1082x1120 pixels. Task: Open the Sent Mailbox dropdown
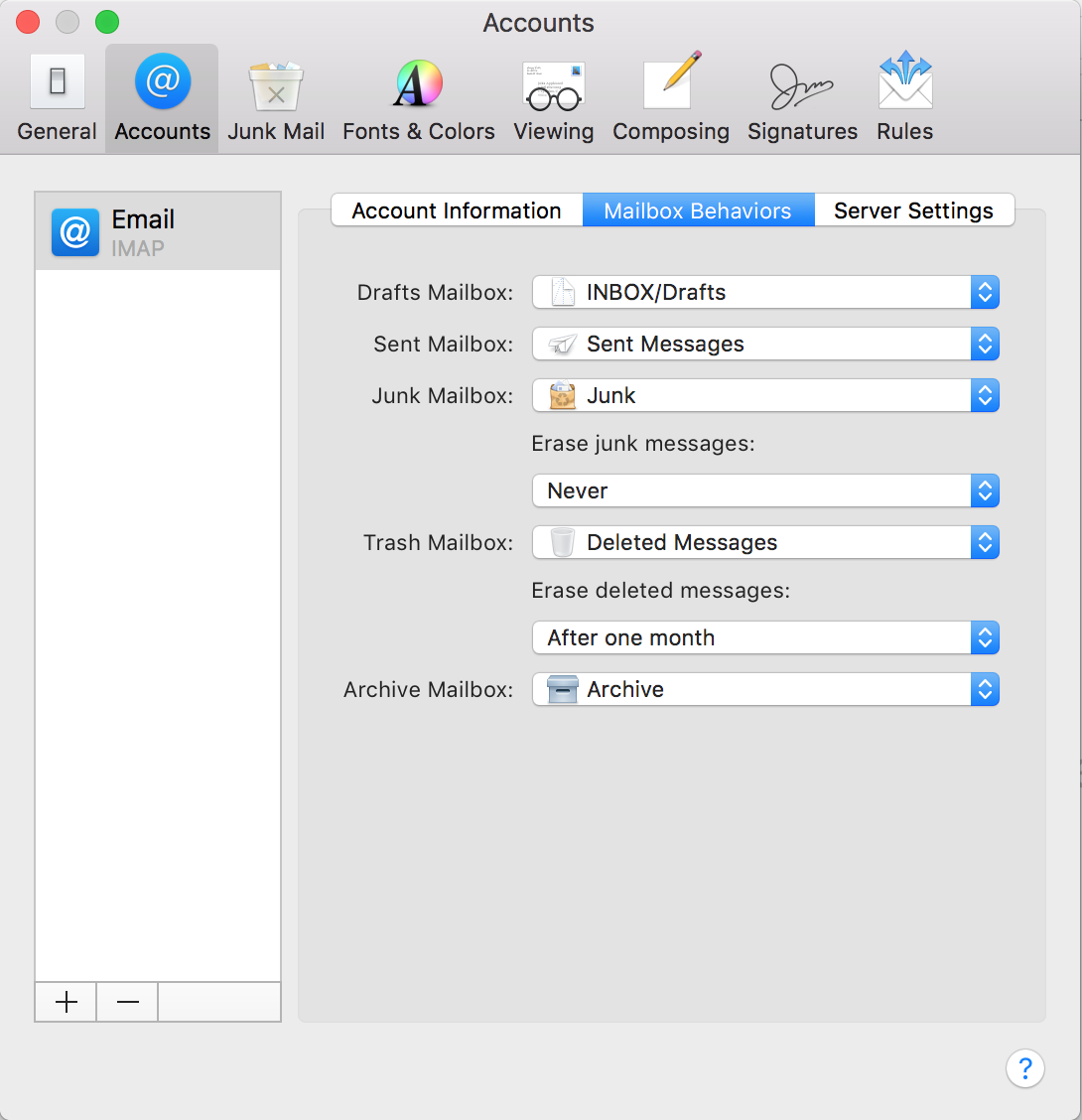[x=765, y=344]
